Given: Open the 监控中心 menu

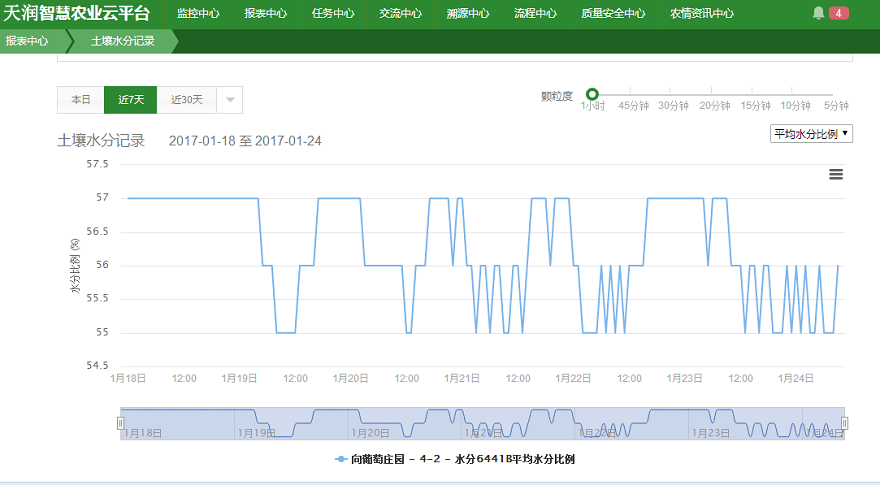Looking at the screenshot, I should pyautogui.click(x=198, y=14).
